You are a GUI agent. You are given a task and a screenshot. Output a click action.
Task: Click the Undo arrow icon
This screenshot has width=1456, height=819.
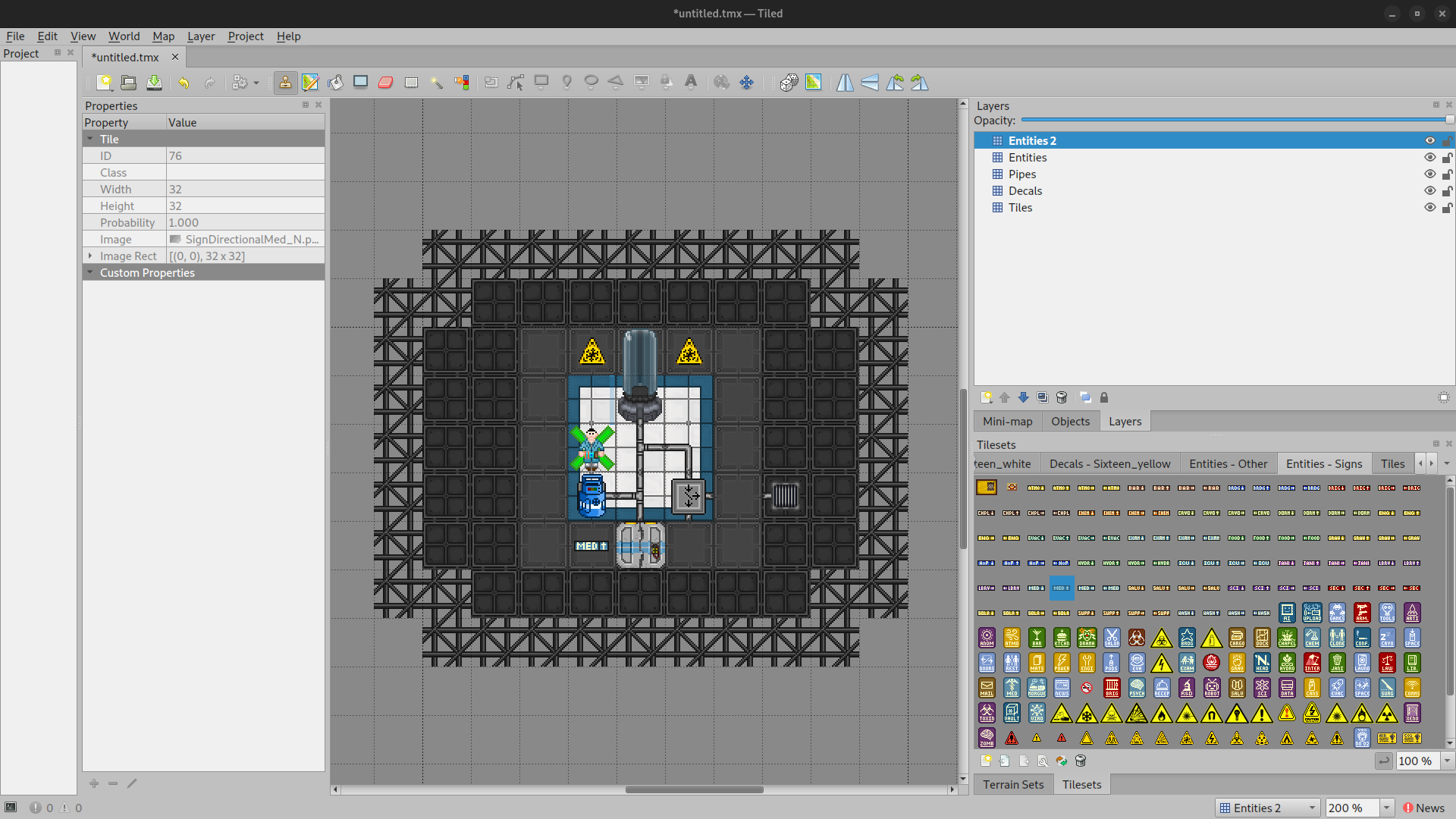tap(184, 83)
